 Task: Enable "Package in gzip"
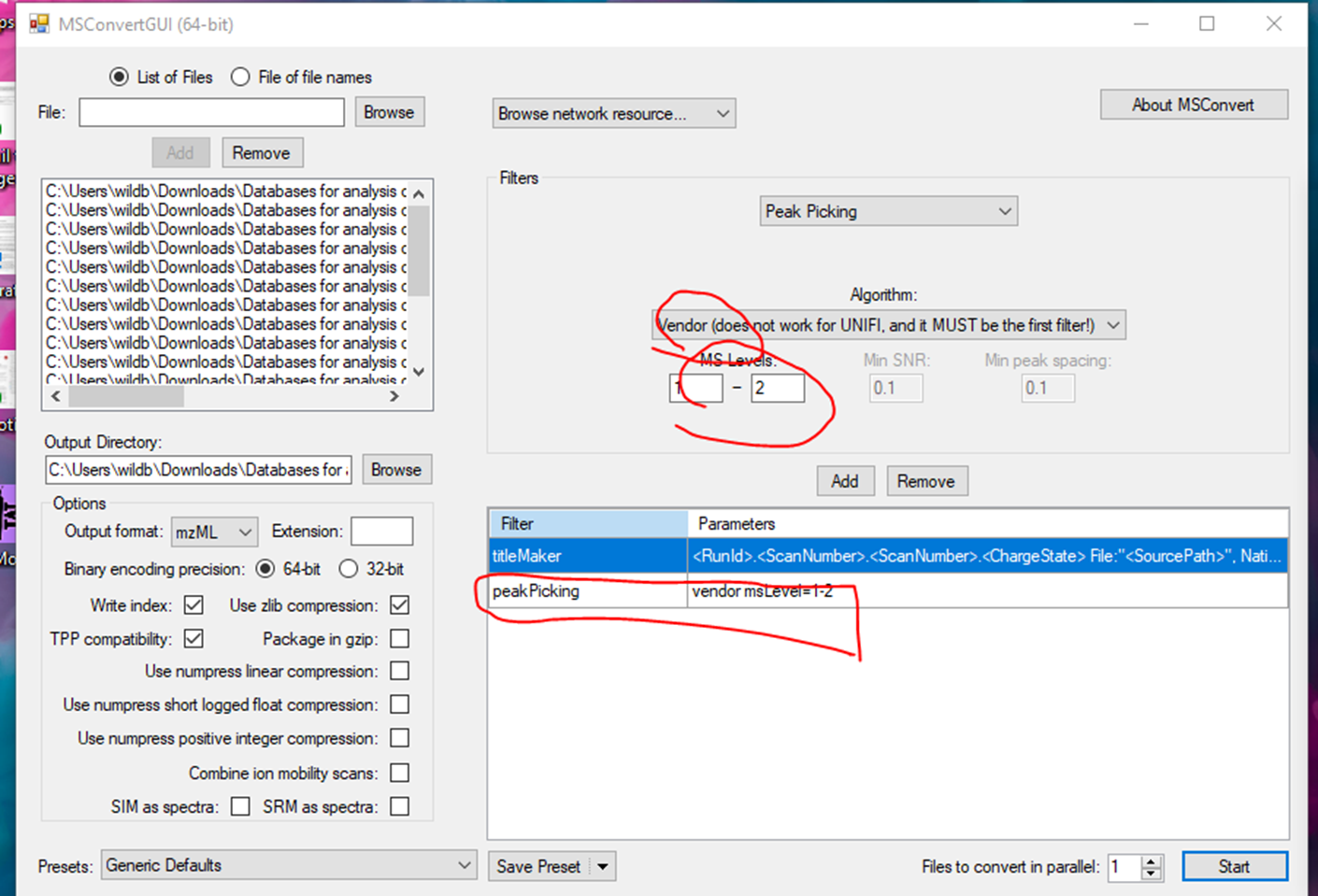(x=400, y=638)
